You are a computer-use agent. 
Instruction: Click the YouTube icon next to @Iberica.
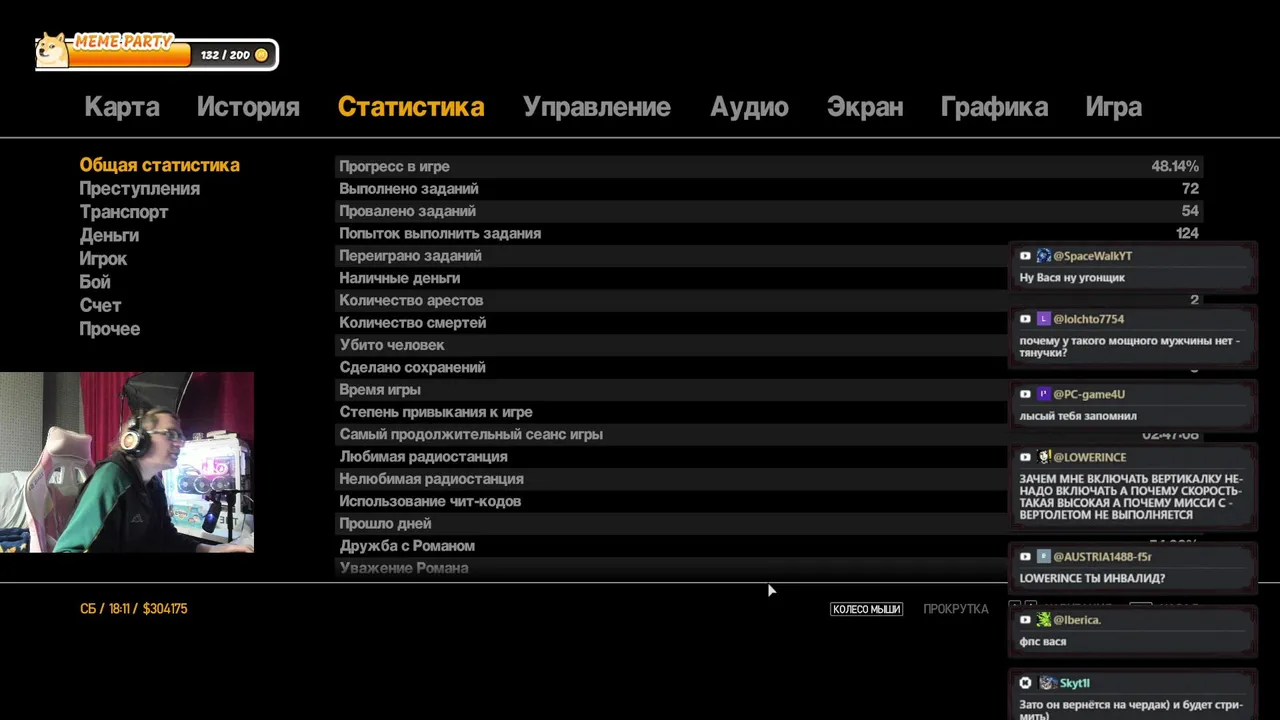[x=1025, y=620]
